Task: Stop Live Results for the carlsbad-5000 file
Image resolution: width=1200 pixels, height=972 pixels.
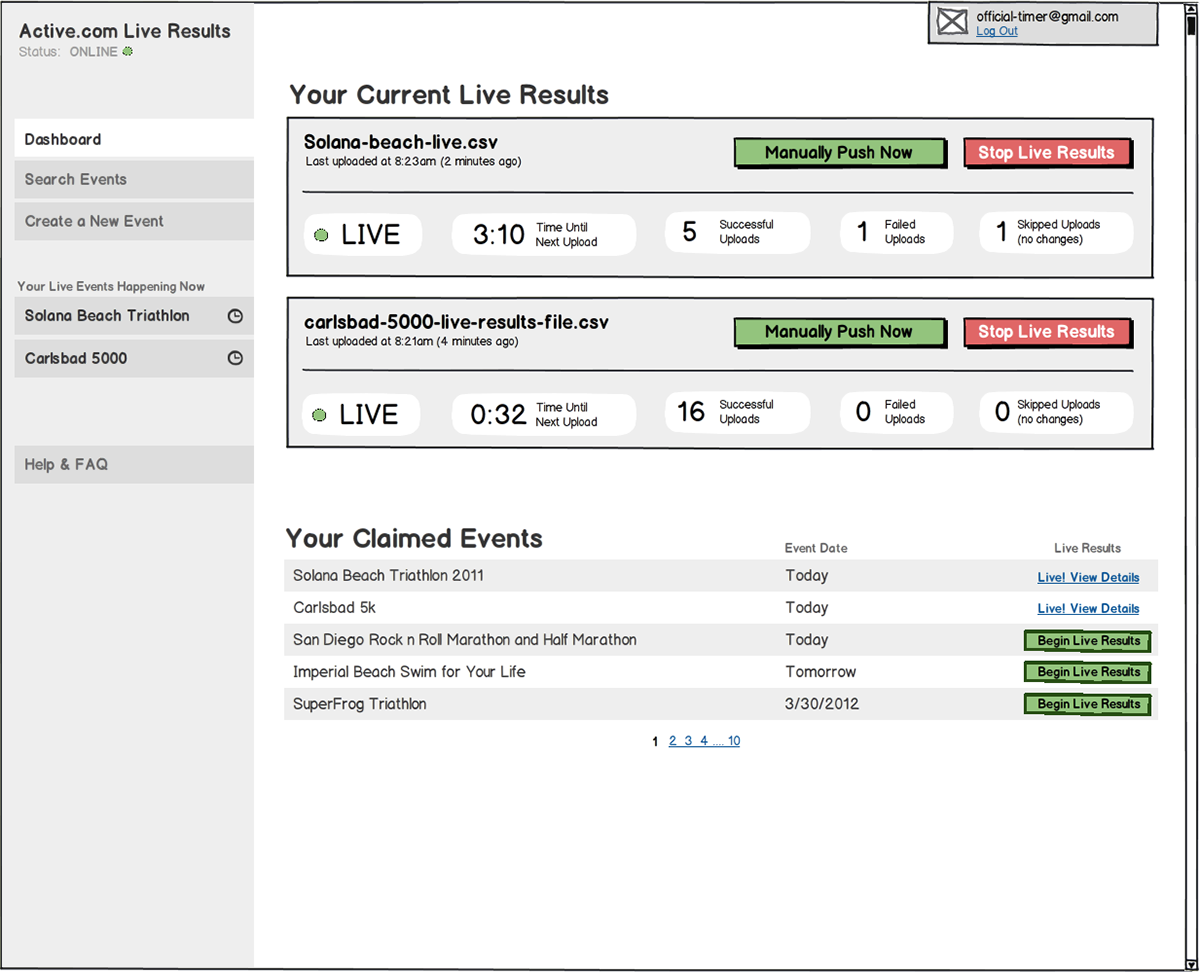Action: [x=1048, y=332]
